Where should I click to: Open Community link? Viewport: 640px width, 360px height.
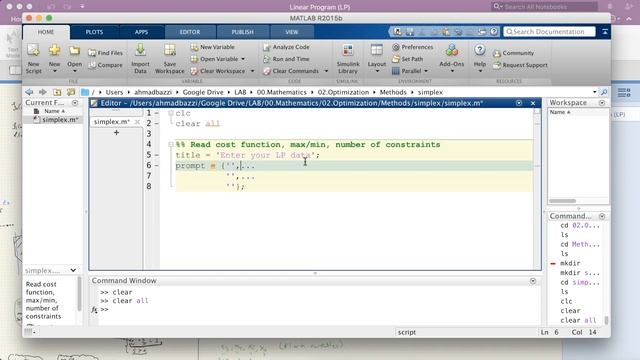pos(513,53)
